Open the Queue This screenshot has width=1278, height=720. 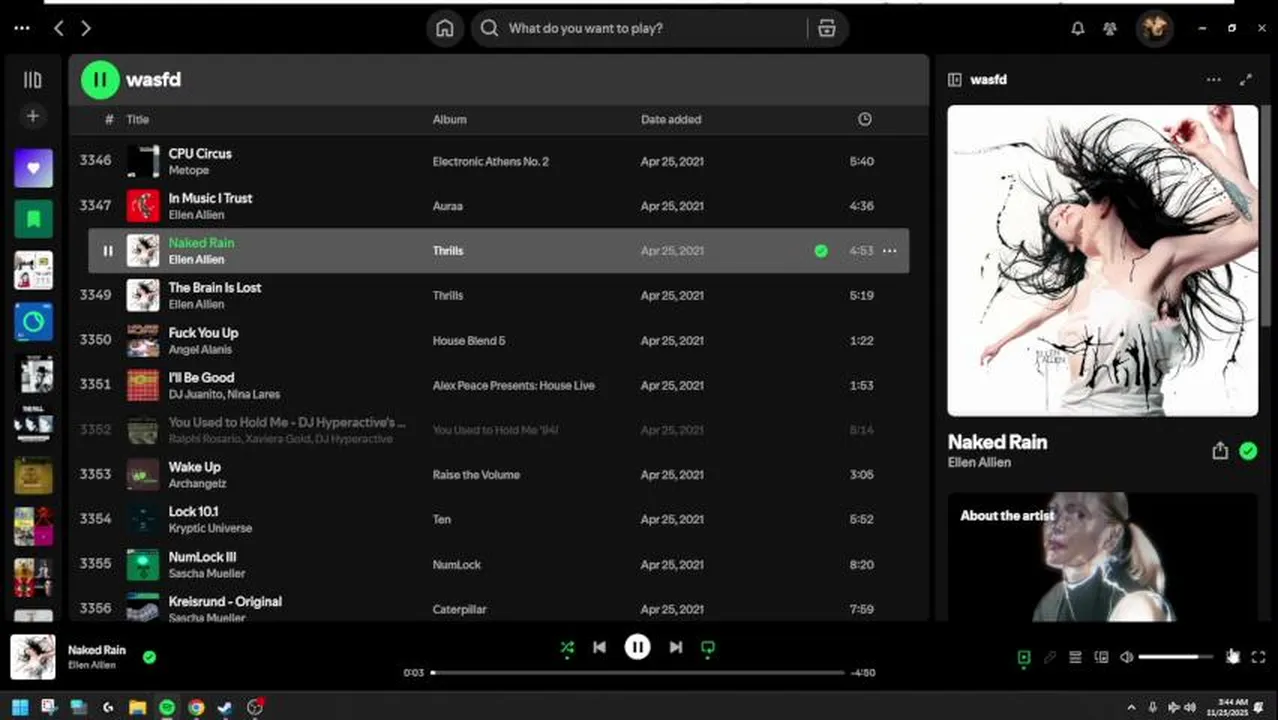click(x=1075, y=657)
